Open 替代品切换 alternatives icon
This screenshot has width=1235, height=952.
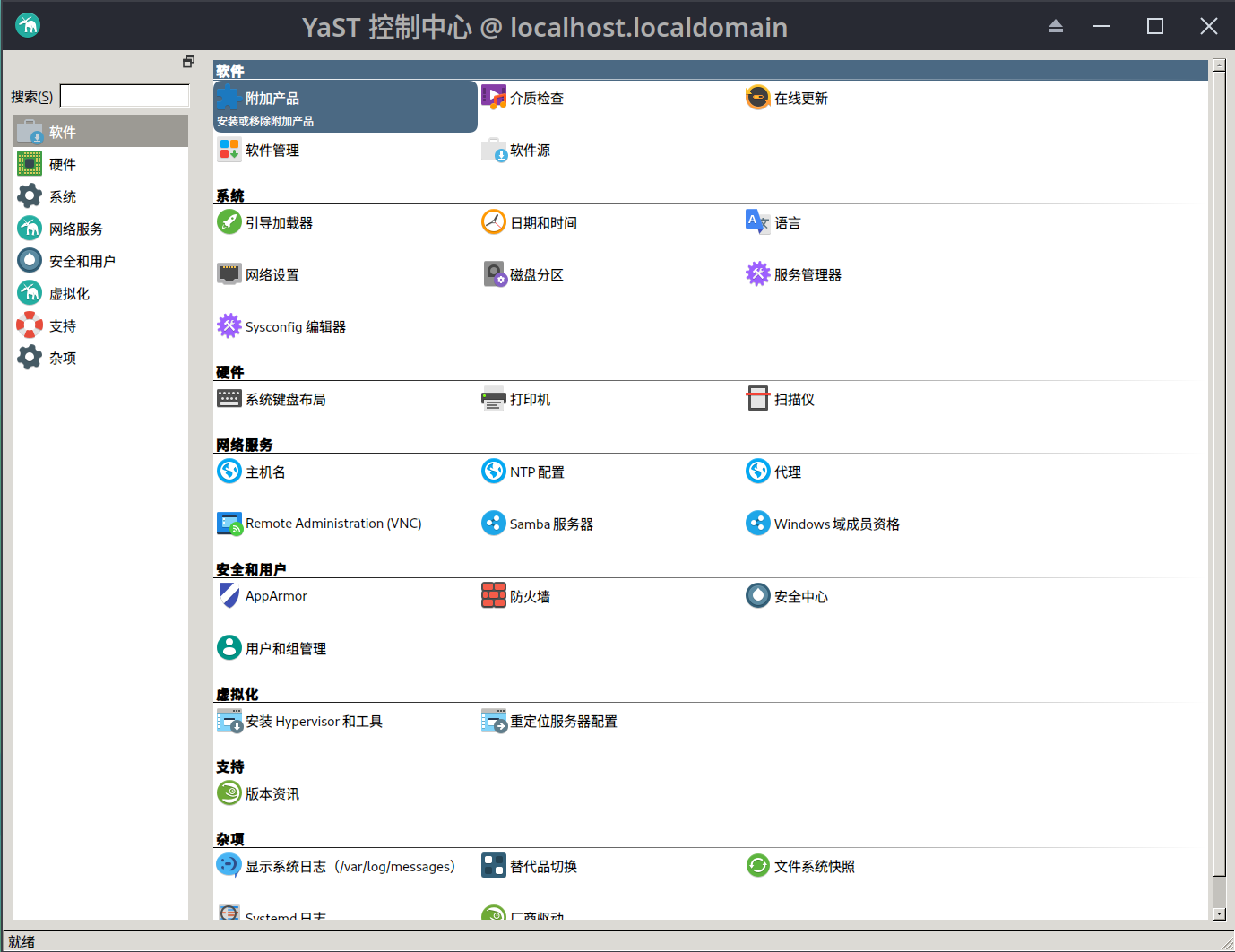(x=494, y=865)
